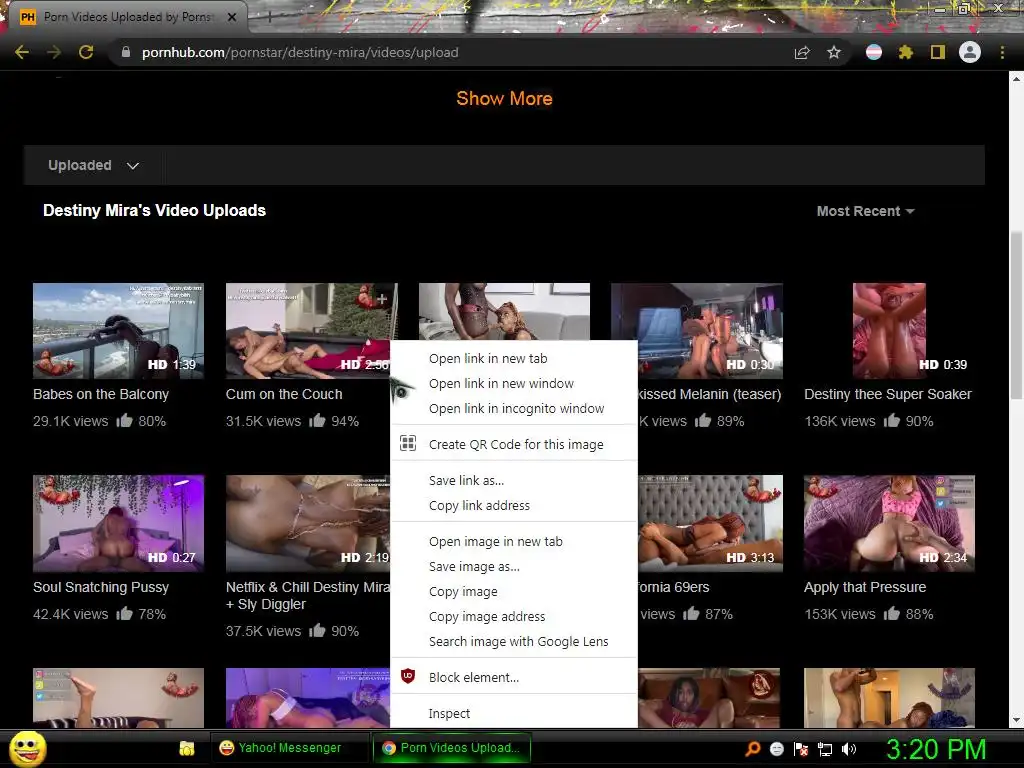Image resolution: width=1024 pixels, height=768 pixels.
Task: Click the Destiny Mira's Video Uploads heading
Action: [x=155, y=210]
